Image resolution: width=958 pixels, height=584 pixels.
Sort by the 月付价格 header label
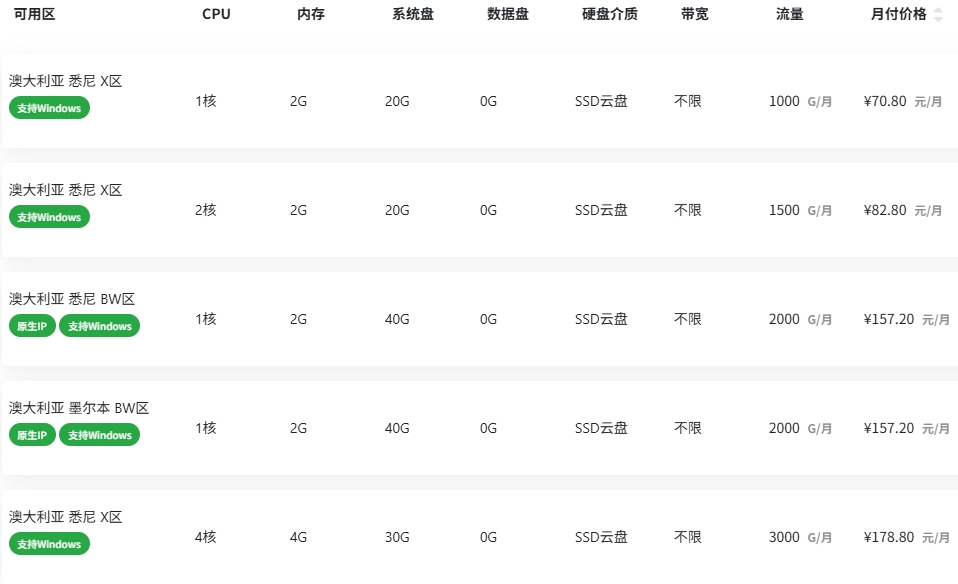click(x=898, y=15)
